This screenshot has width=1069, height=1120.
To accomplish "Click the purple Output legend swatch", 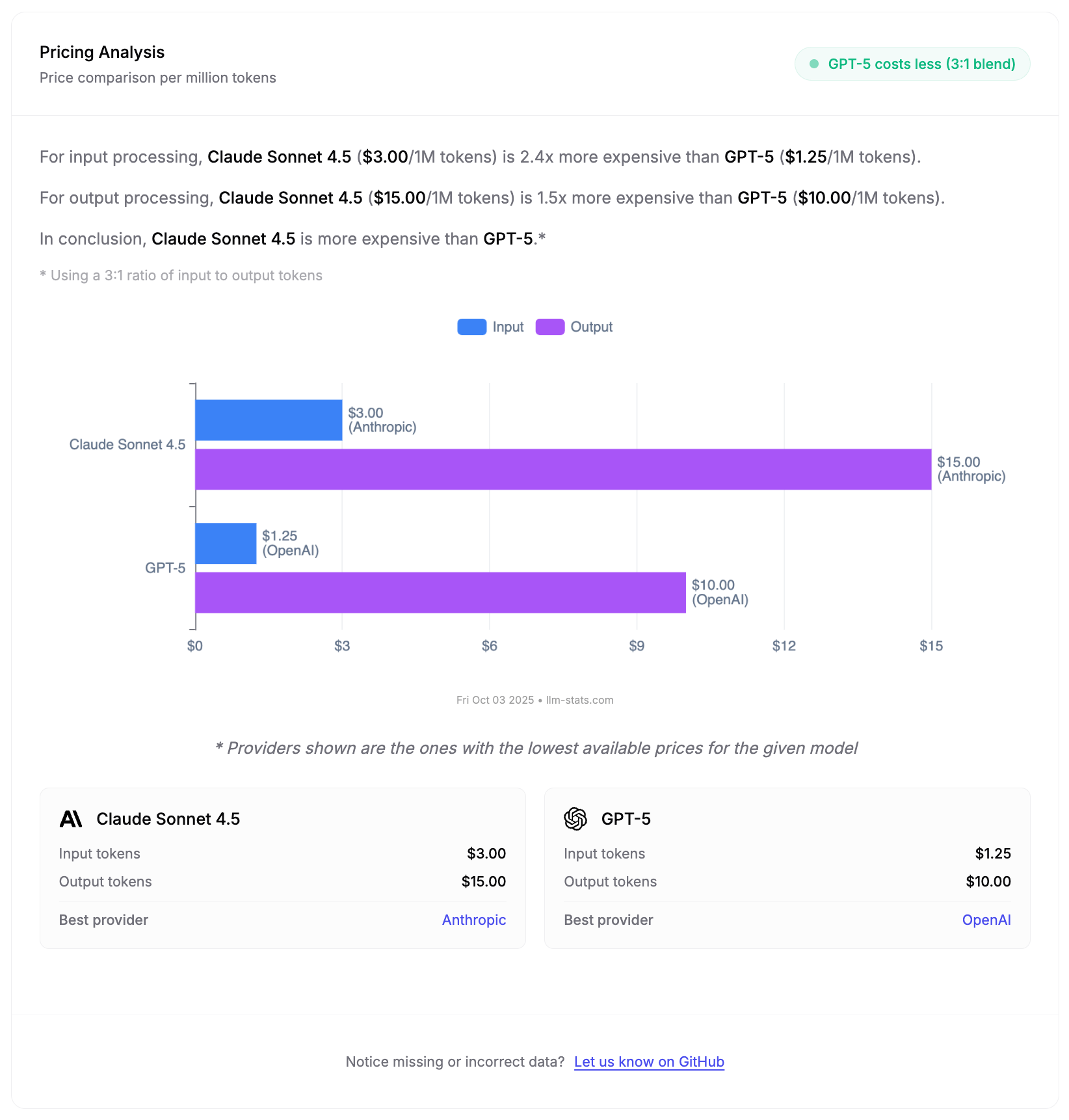I will 550,327.
